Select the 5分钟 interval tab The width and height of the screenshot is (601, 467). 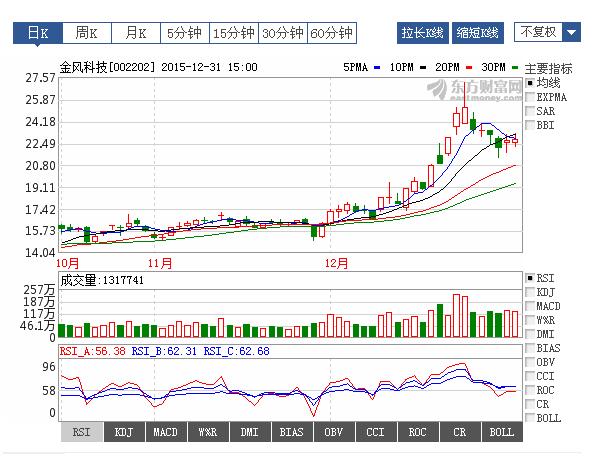tap(184, 33)
